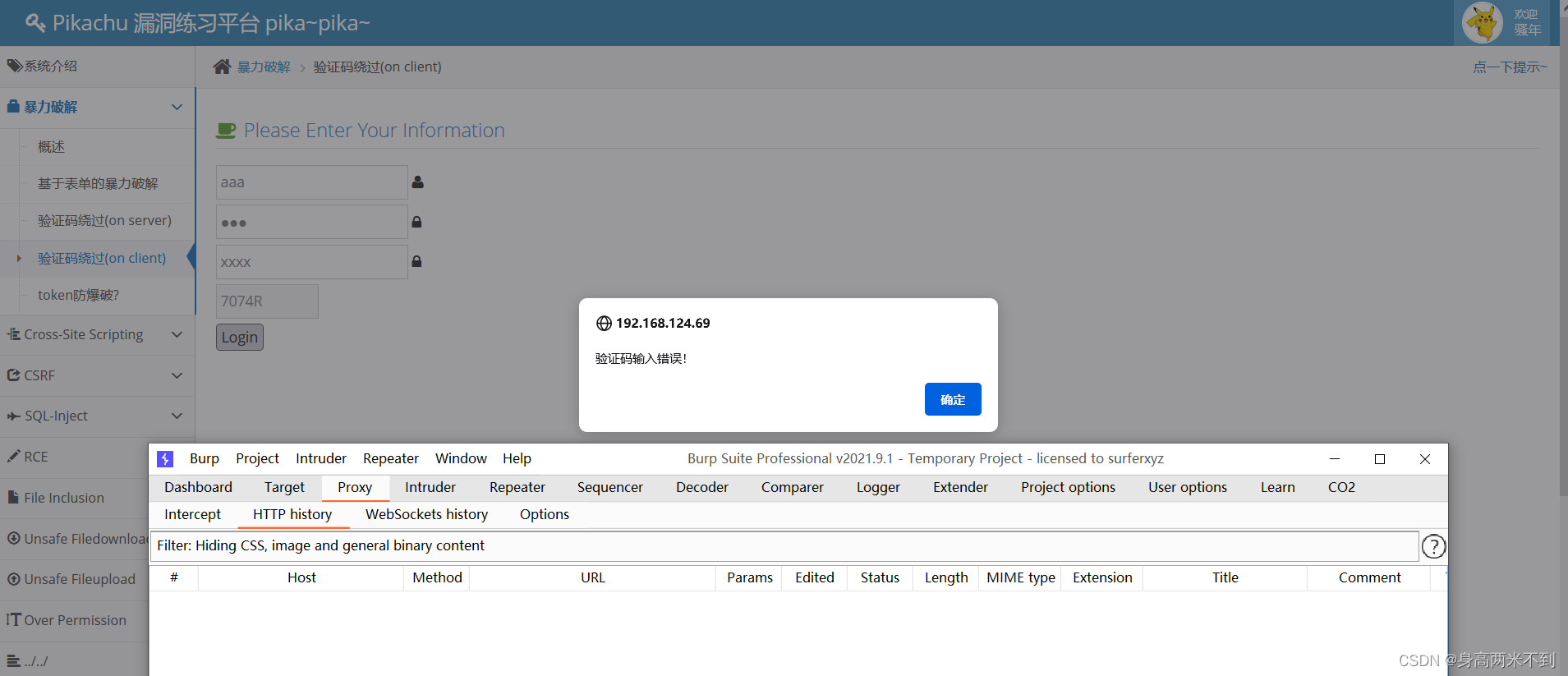Screen dimensions: 1568x676
Task: Click the lock icon beside 暴力破解 menu
Action: [x=13, y=107]
